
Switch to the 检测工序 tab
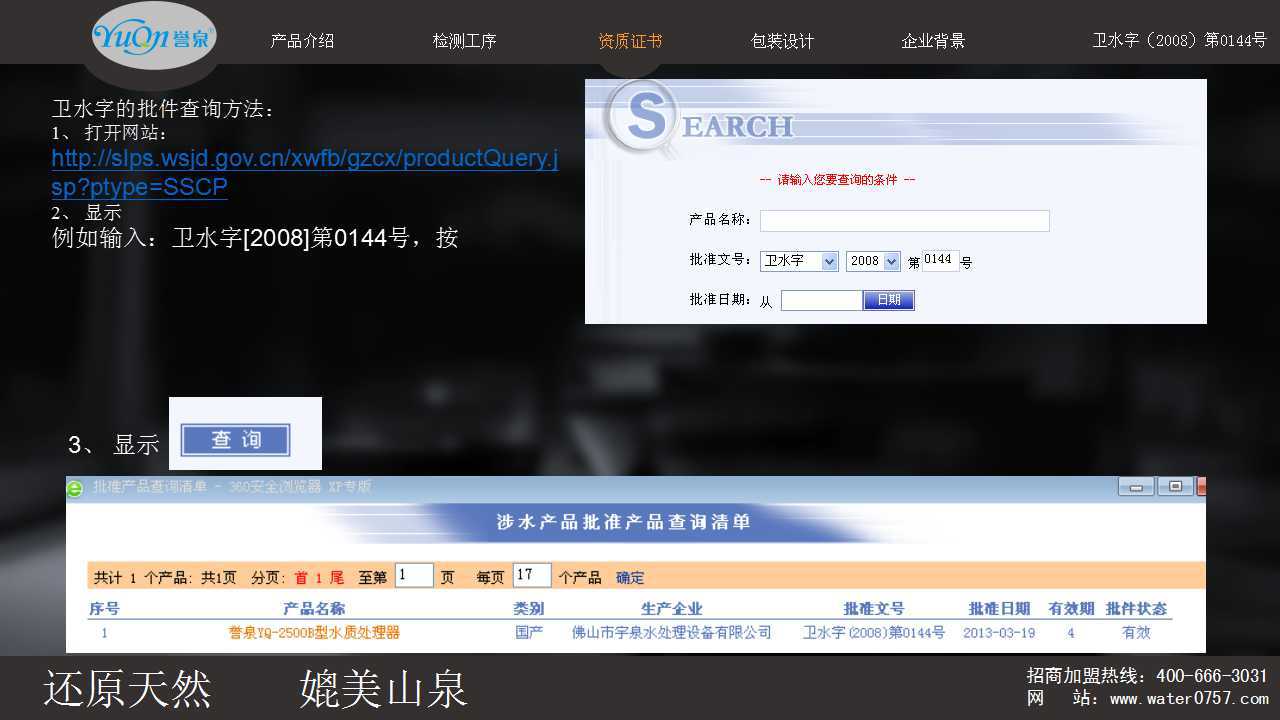464,41
